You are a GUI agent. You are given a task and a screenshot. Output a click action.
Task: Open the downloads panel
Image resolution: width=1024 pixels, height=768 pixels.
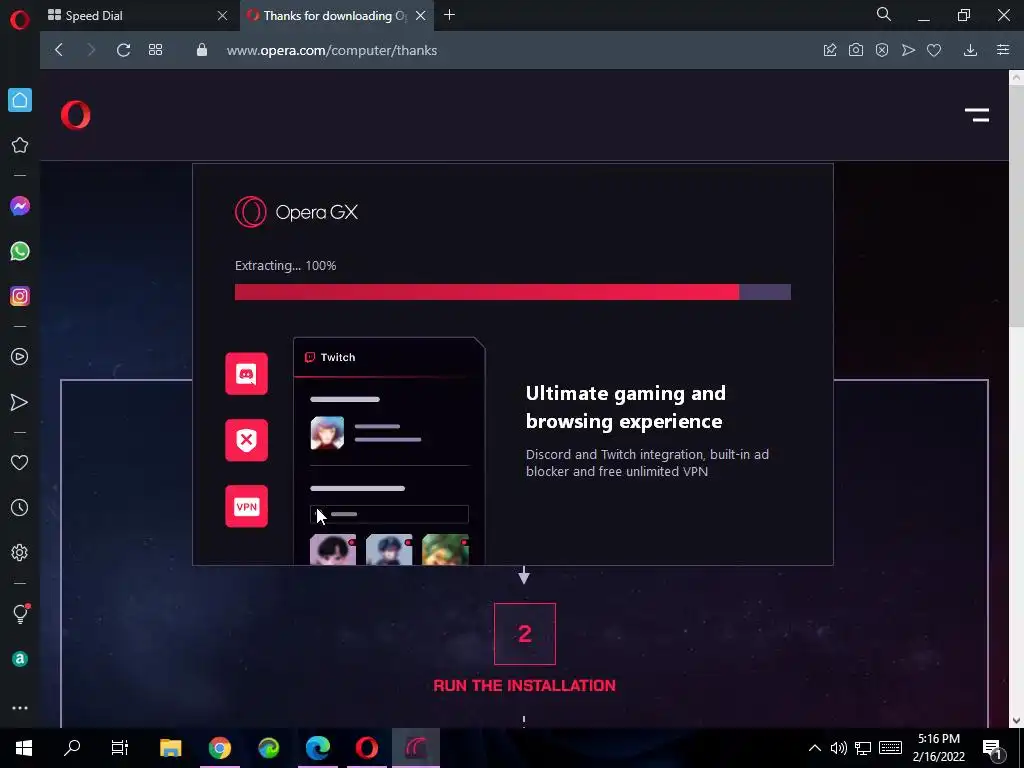click(x=970, y=50)
